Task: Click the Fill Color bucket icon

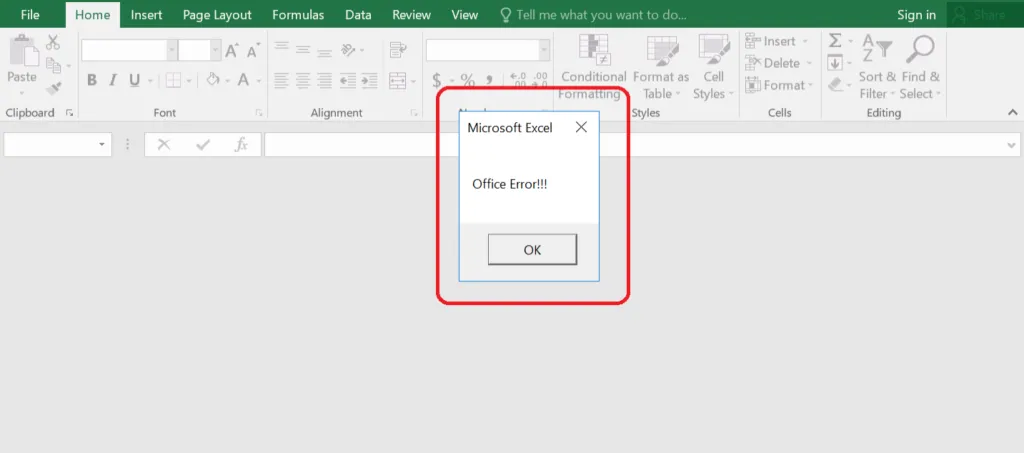Action: pyautogui.click(x=212, y=80)
